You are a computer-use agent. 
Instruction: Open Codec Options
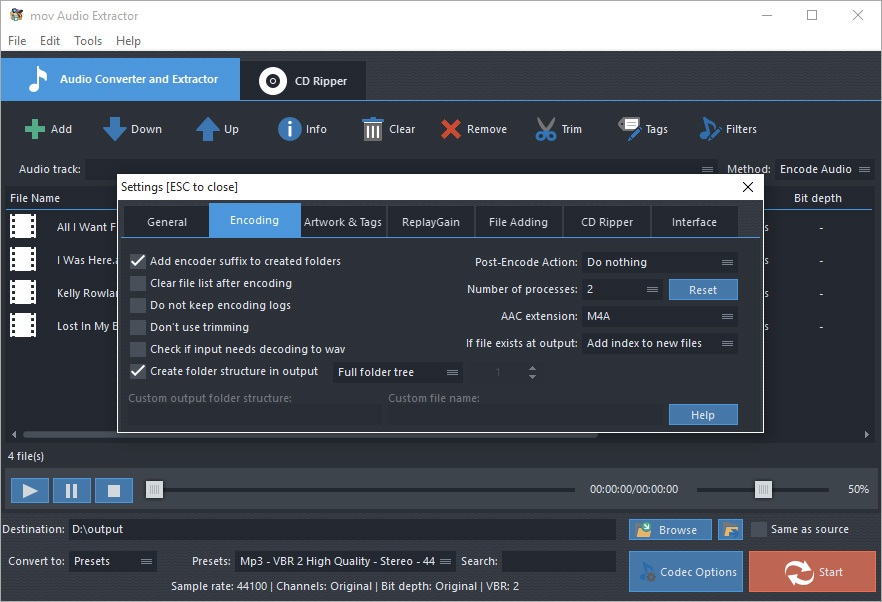tap(686, 572)
